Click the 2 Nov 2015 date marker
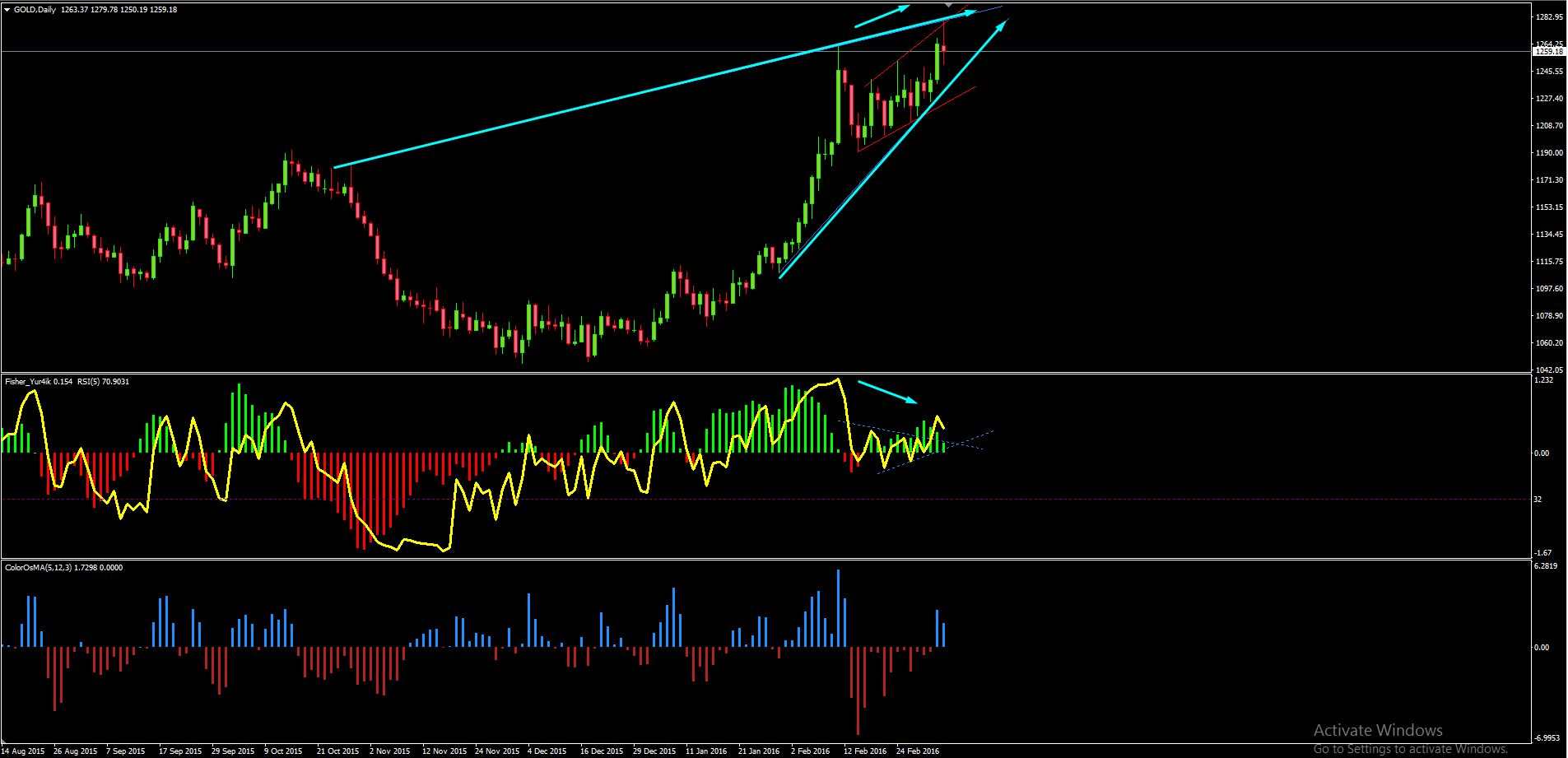1568x758 pixels. pos(389,751)
